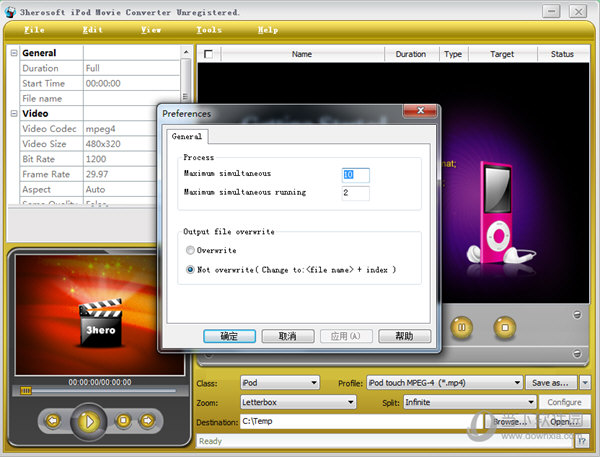Click the Type column header
600x457 pixels.
tap(453, 54)
